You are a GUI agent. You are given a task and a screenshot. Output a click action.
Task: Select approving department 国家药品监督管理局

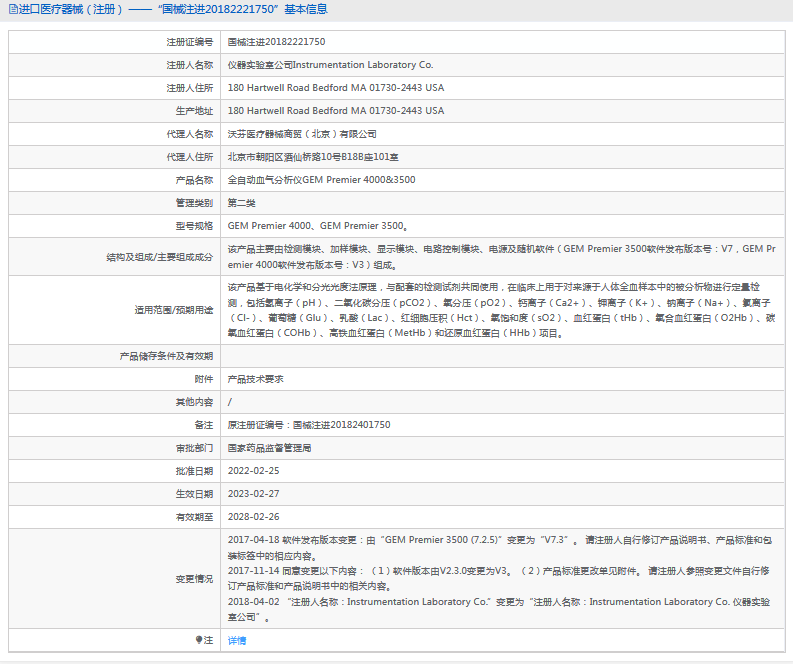(269, 448)
